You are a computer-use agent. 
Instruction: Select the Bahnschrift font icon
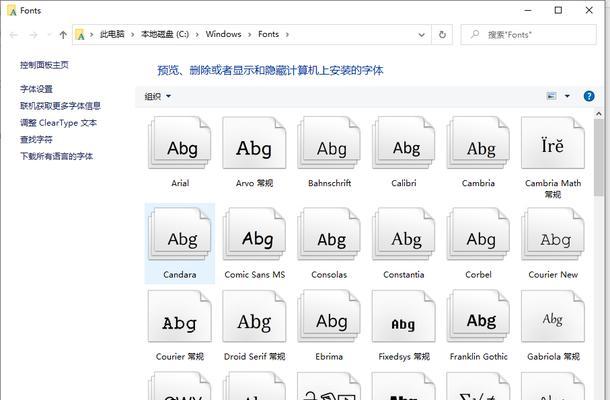pyautogui.click(x=329, y=143)
